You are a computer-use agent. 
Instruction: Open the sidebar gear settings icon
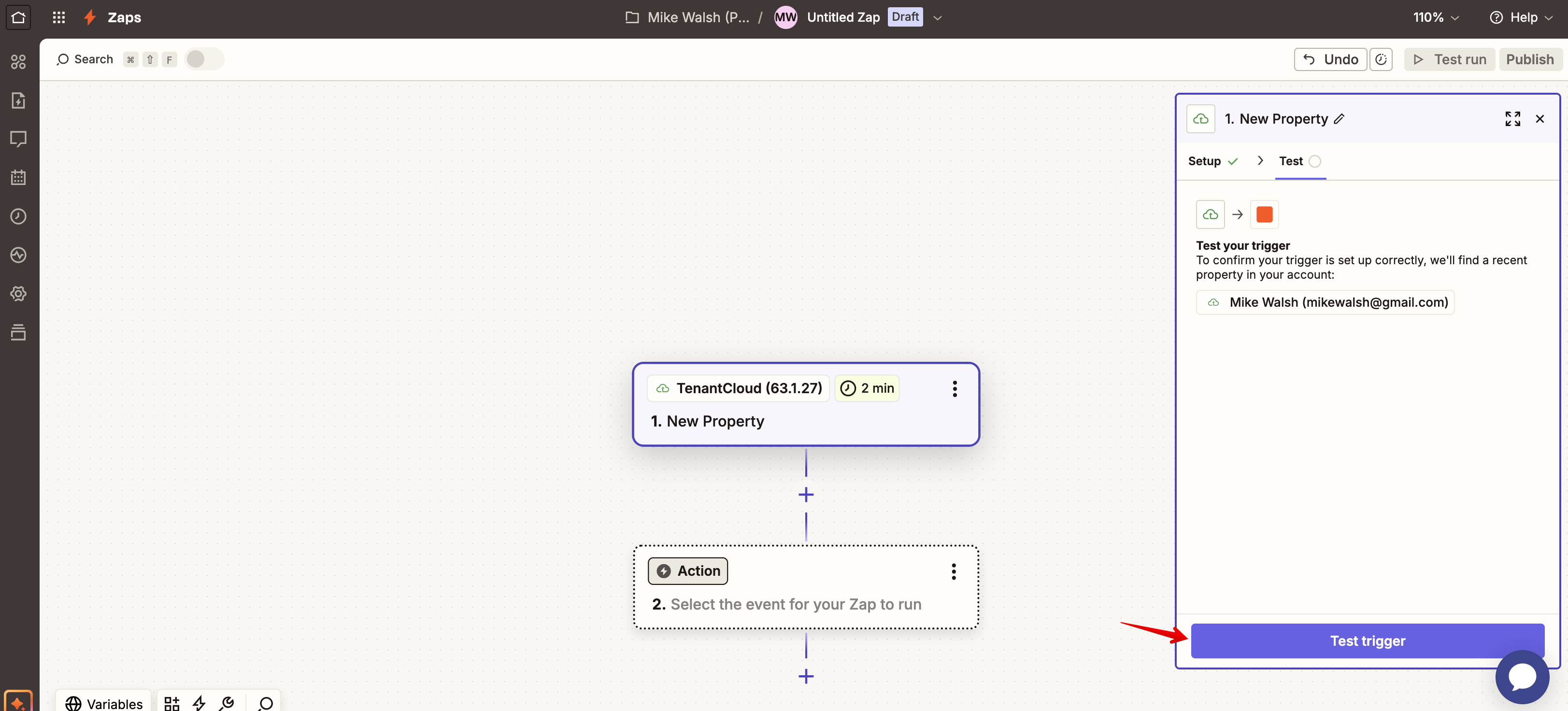[18, 293]
